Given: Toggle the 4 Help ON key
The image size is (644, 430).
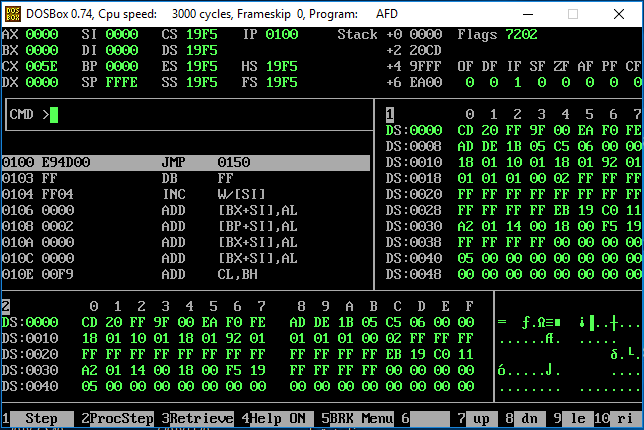Looking at the screenshot, I should [280, 418].
